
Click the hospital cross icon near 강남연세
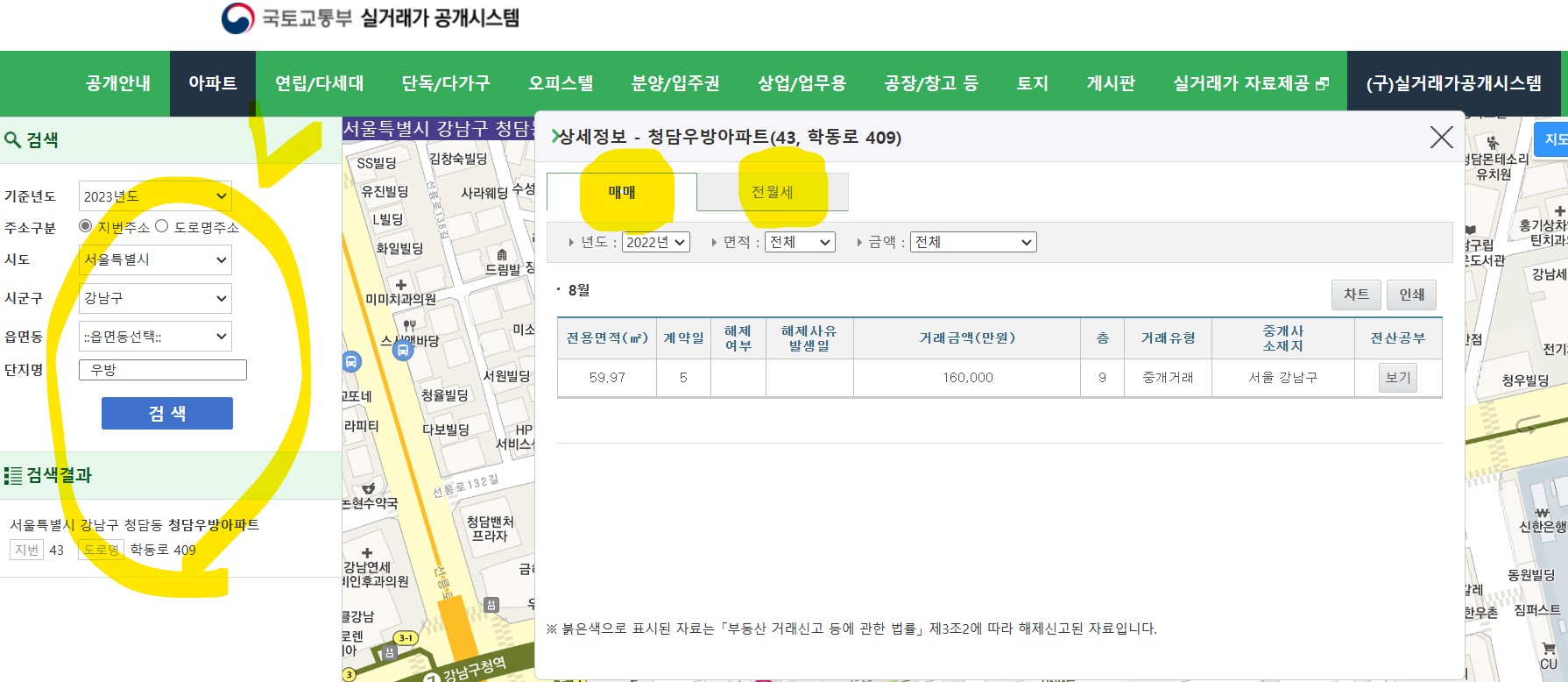(x=367, y=553)
